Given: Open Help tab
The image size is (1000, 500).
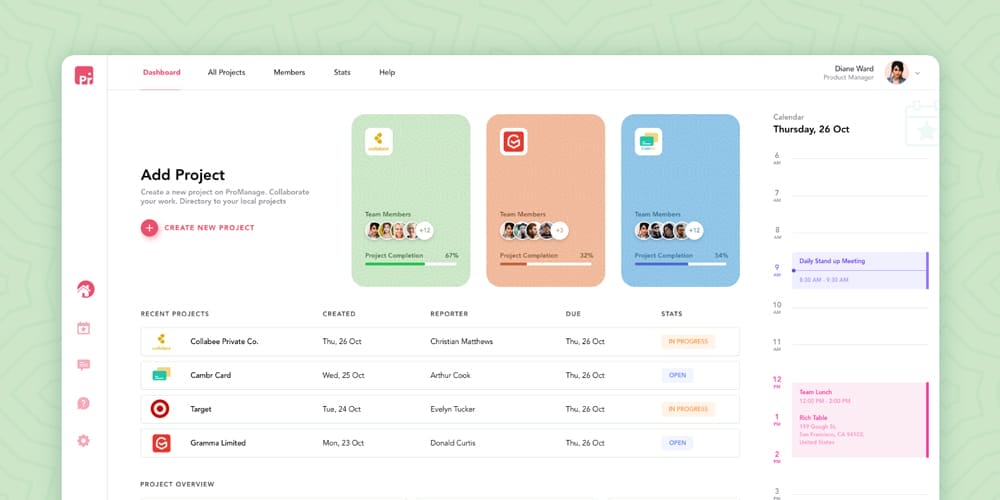Looking at the screenshot, I should coord(387,73).
